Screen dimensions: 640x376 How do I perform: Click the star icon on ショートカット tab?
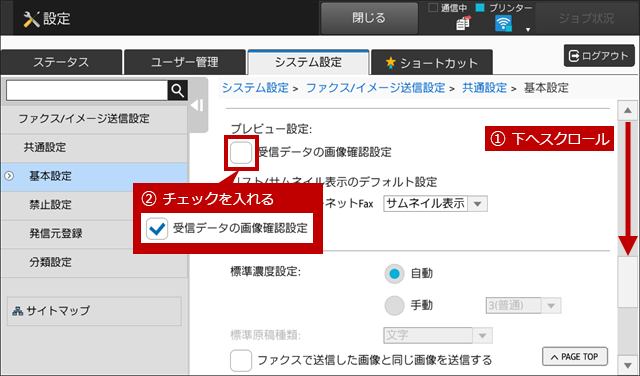[390, 62]
